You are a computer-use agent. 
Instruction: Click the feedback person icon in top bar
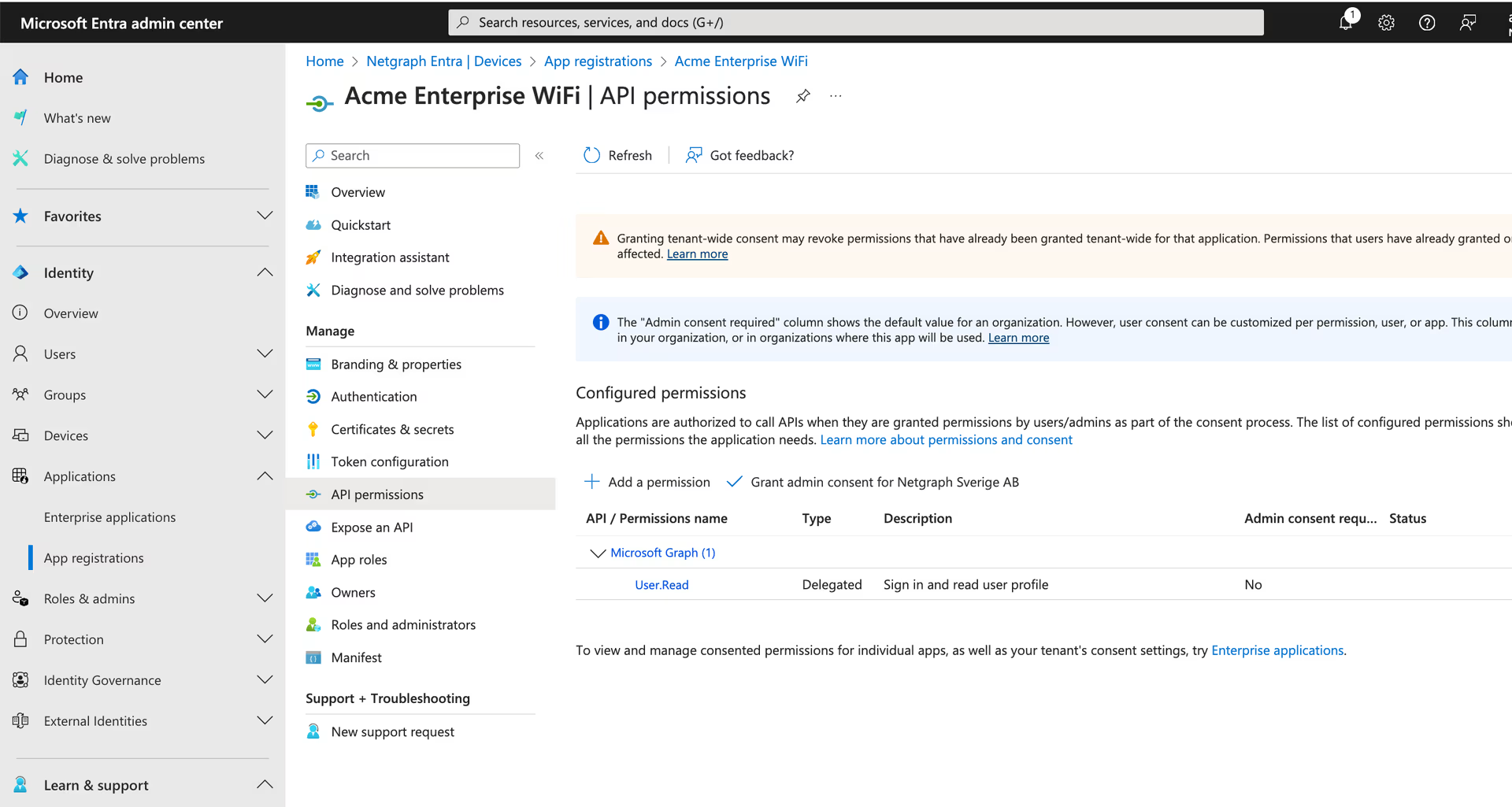point(1467,23)
